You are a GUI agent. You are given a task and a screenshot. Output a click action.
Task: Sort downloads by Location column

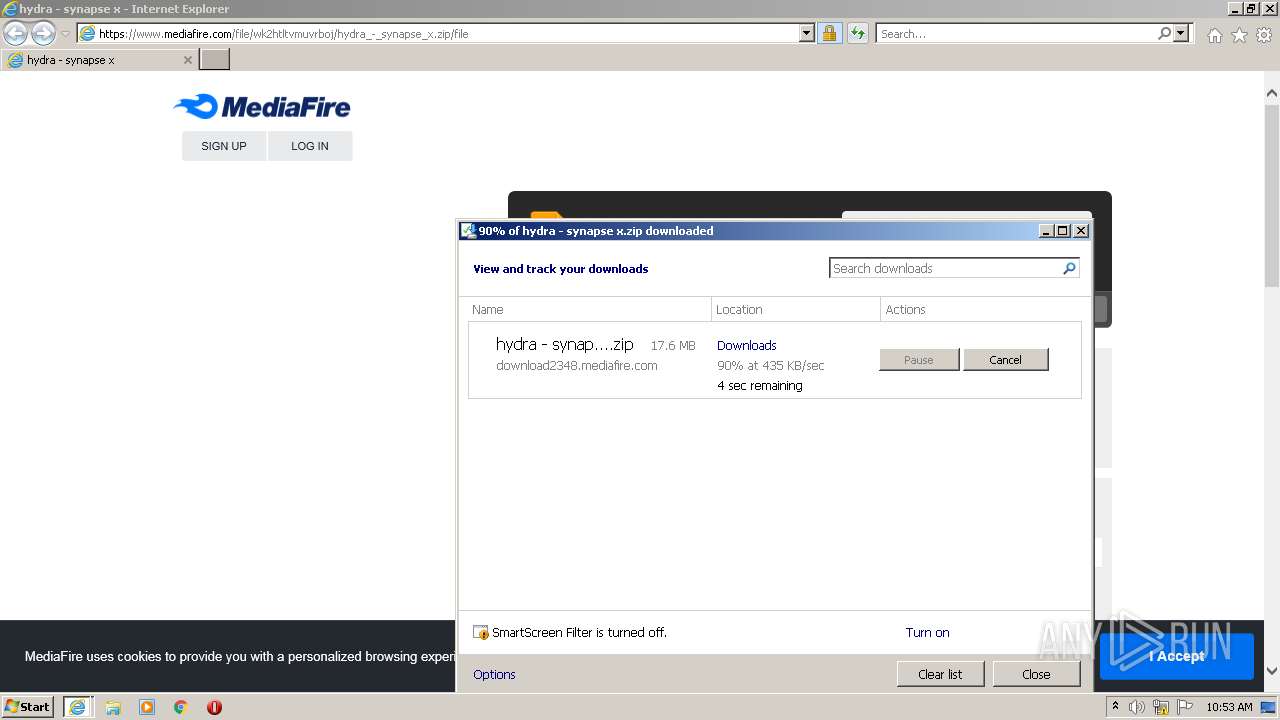tap(796, 309)
